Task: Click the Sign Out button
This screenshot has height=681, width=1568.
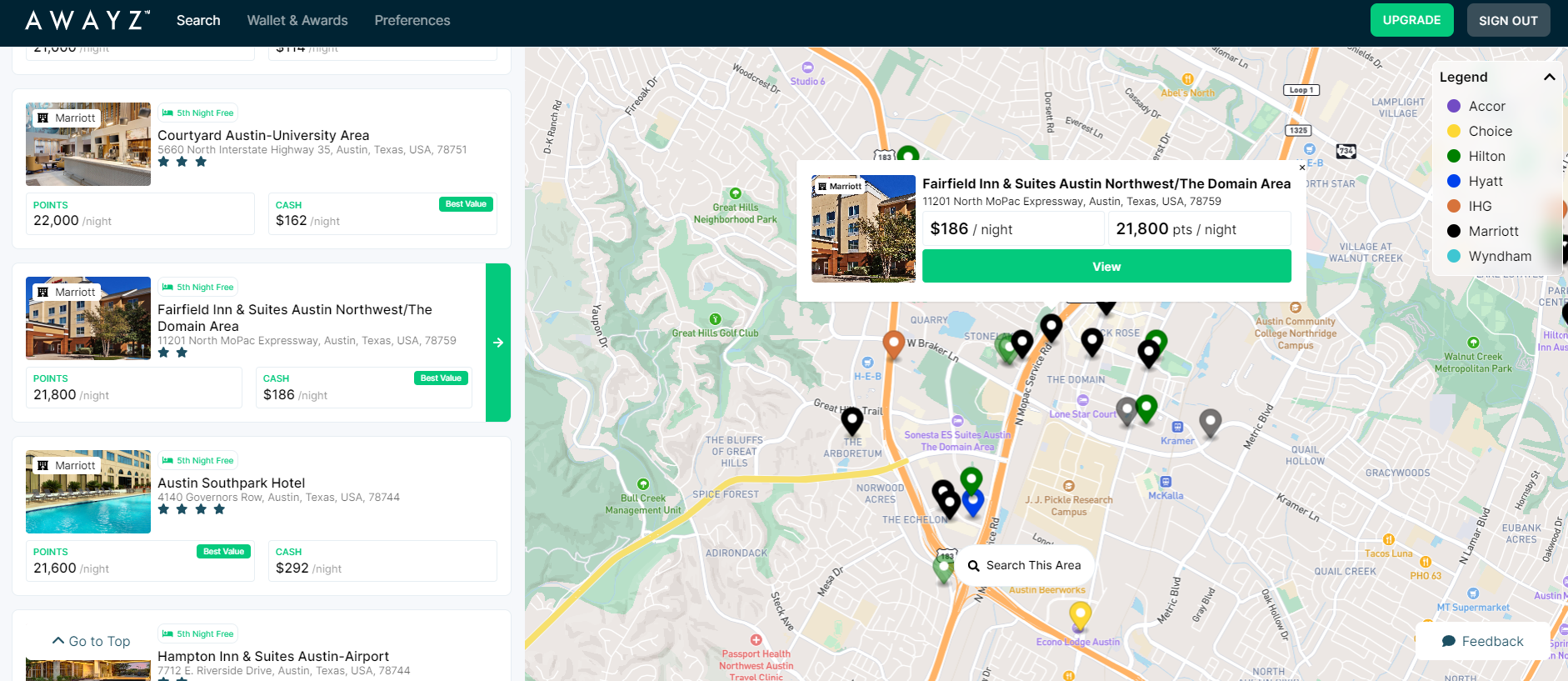Action: coord(1508,20)
